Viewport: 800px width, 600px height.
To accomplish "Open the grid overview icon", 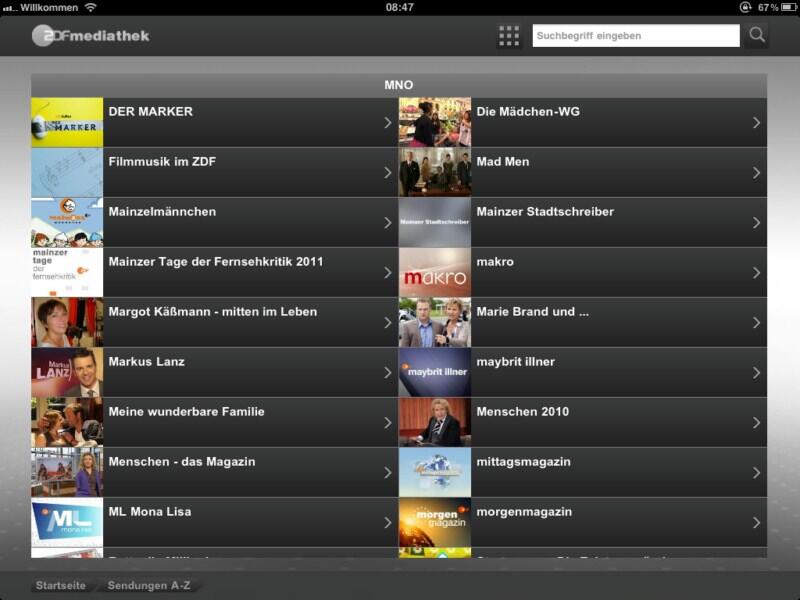I will pos(509,36).
